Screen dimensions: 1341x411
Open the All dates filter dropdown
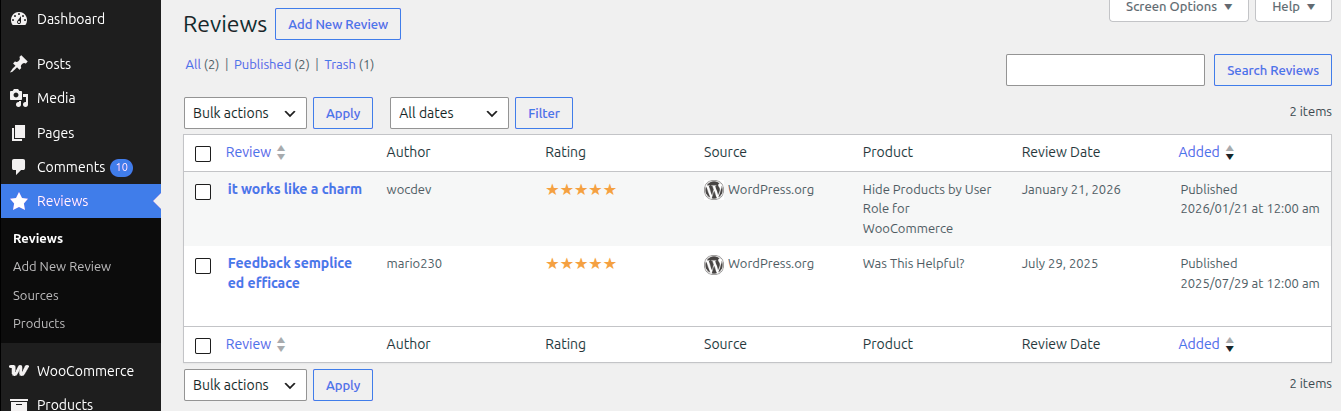[449, 113]
